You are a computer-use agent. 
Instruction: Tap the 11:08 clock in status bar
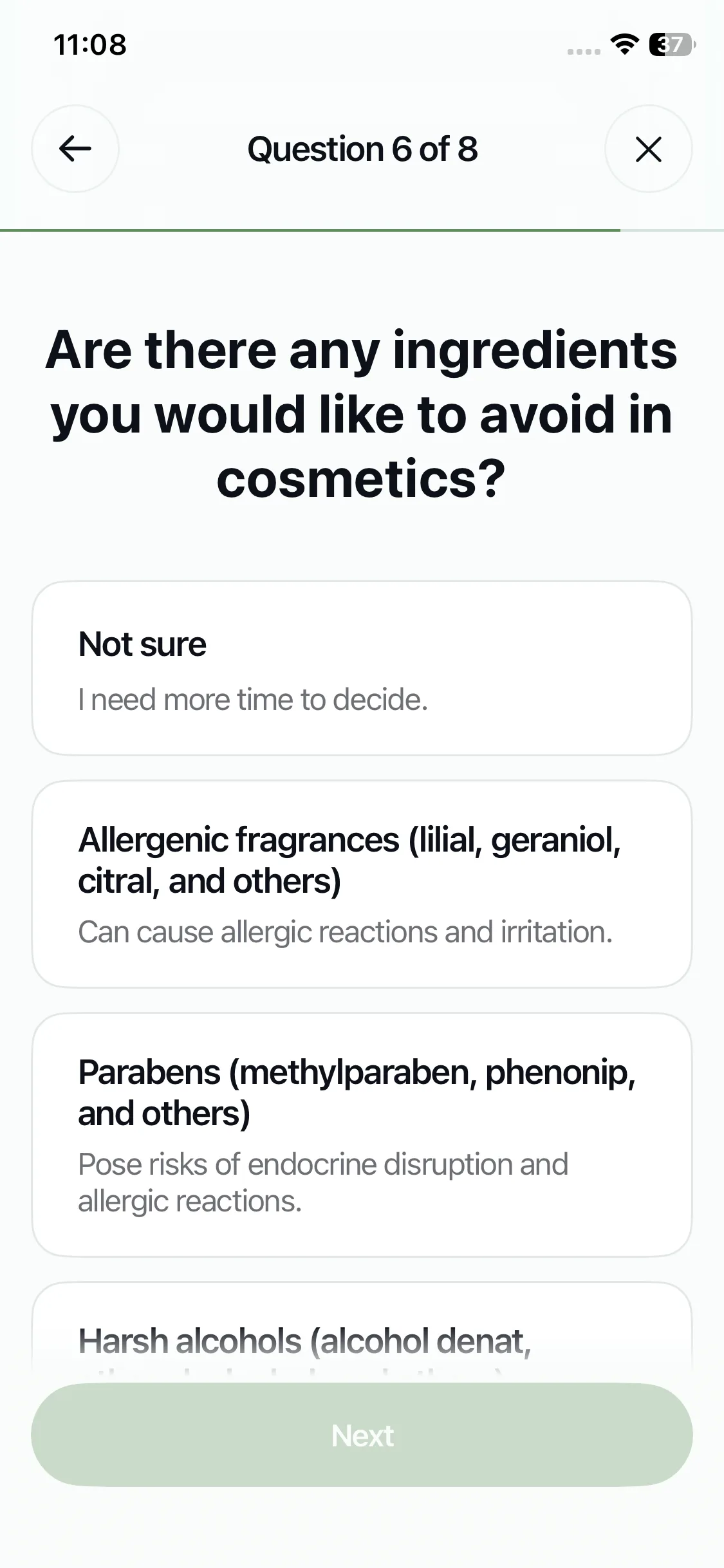click(x=90, y=45)
